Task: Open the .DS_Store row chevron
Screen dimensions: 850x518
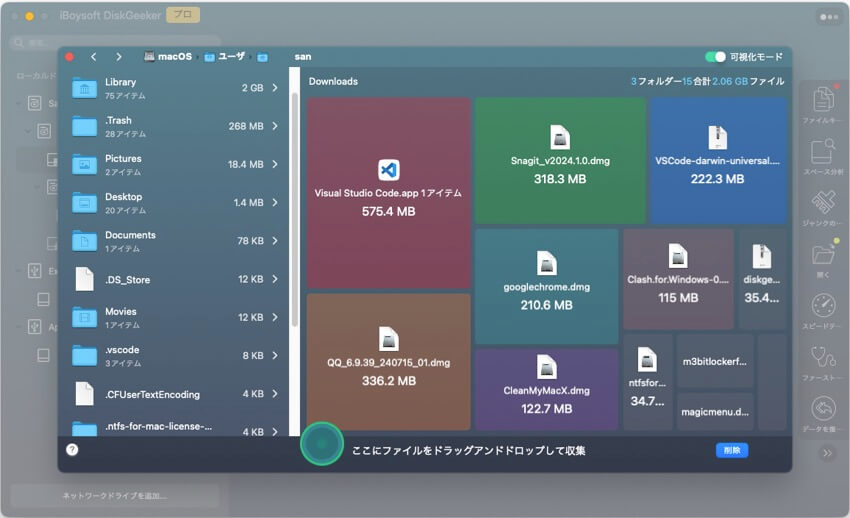Action: (275, 279)
